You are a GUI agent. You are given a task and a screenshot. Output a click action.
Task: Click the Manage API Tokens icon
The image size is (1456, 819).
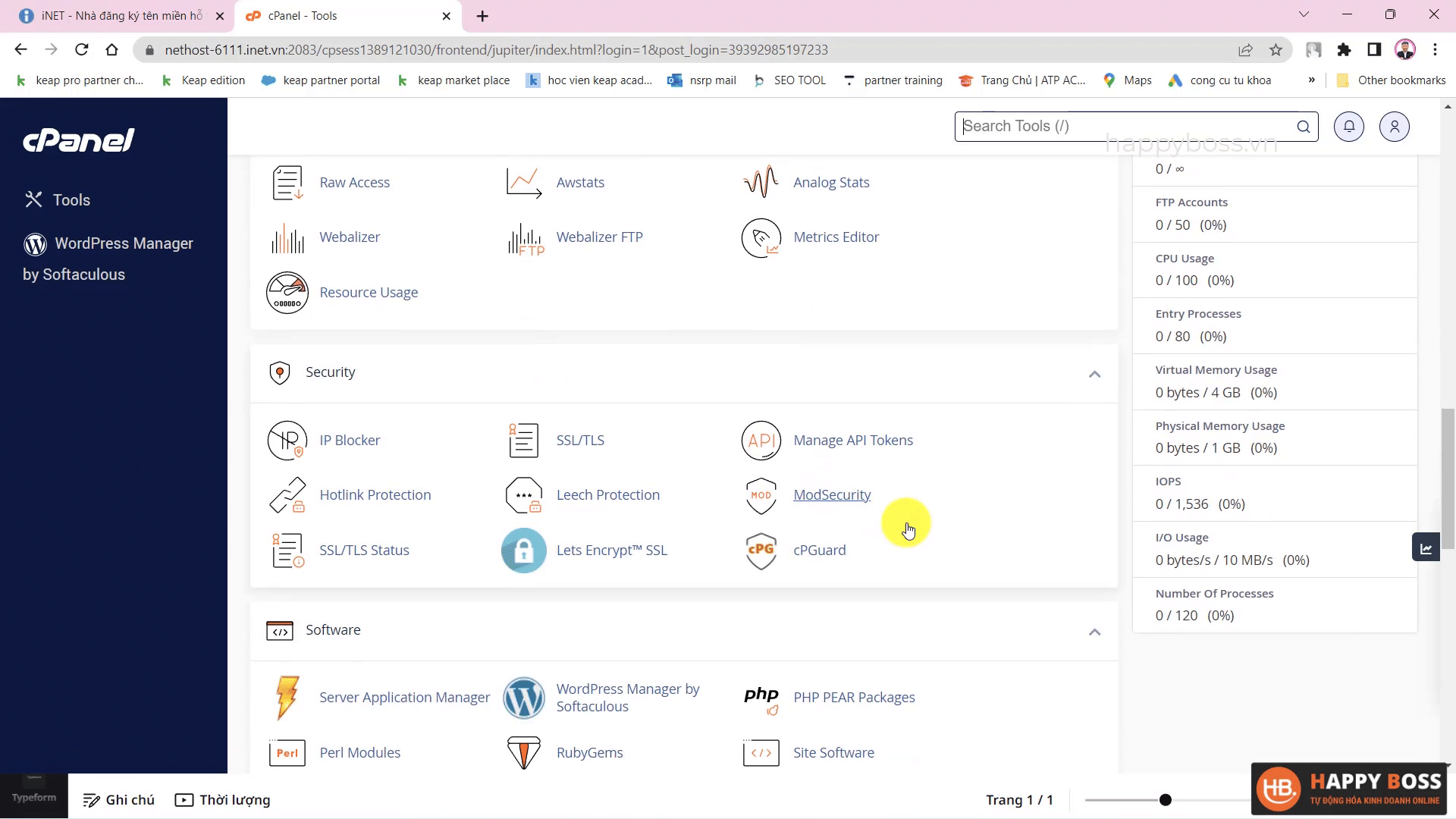(x=761, y=441)
